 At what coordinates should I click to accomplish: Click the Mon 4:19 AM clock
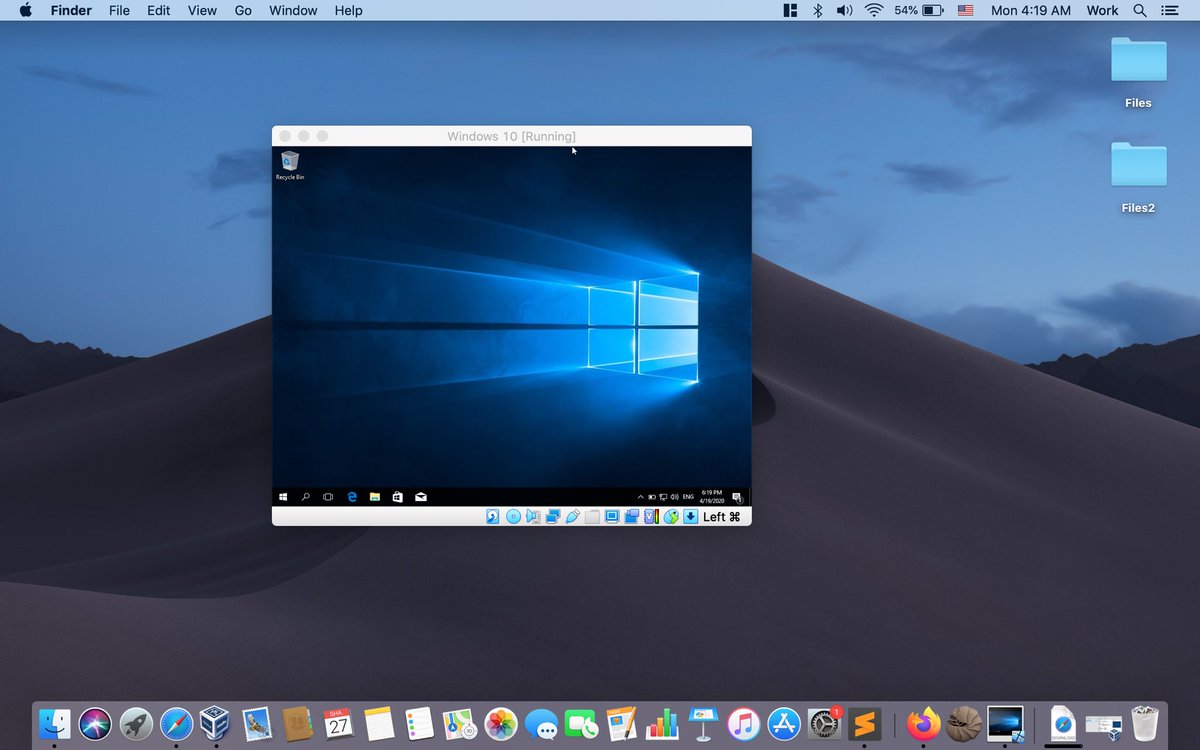1030,10
